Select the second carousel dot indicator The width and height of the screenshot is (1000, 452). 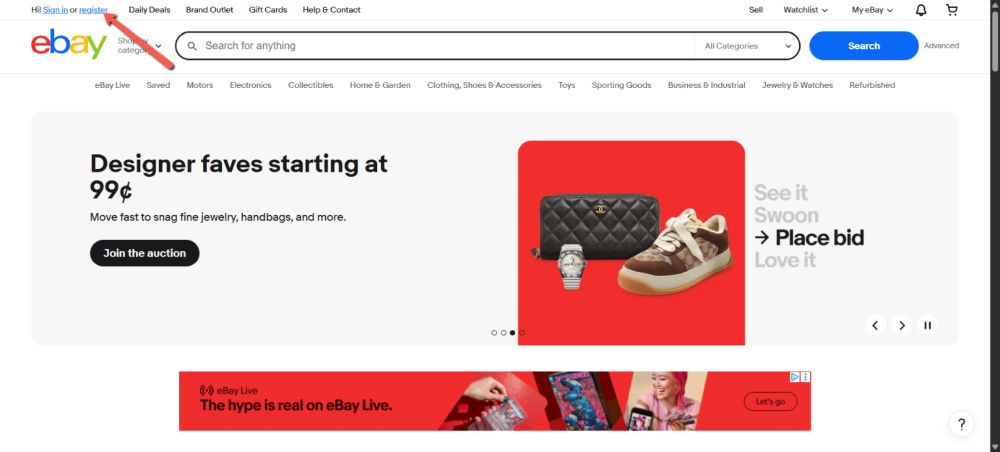click(x=503, y=333)
